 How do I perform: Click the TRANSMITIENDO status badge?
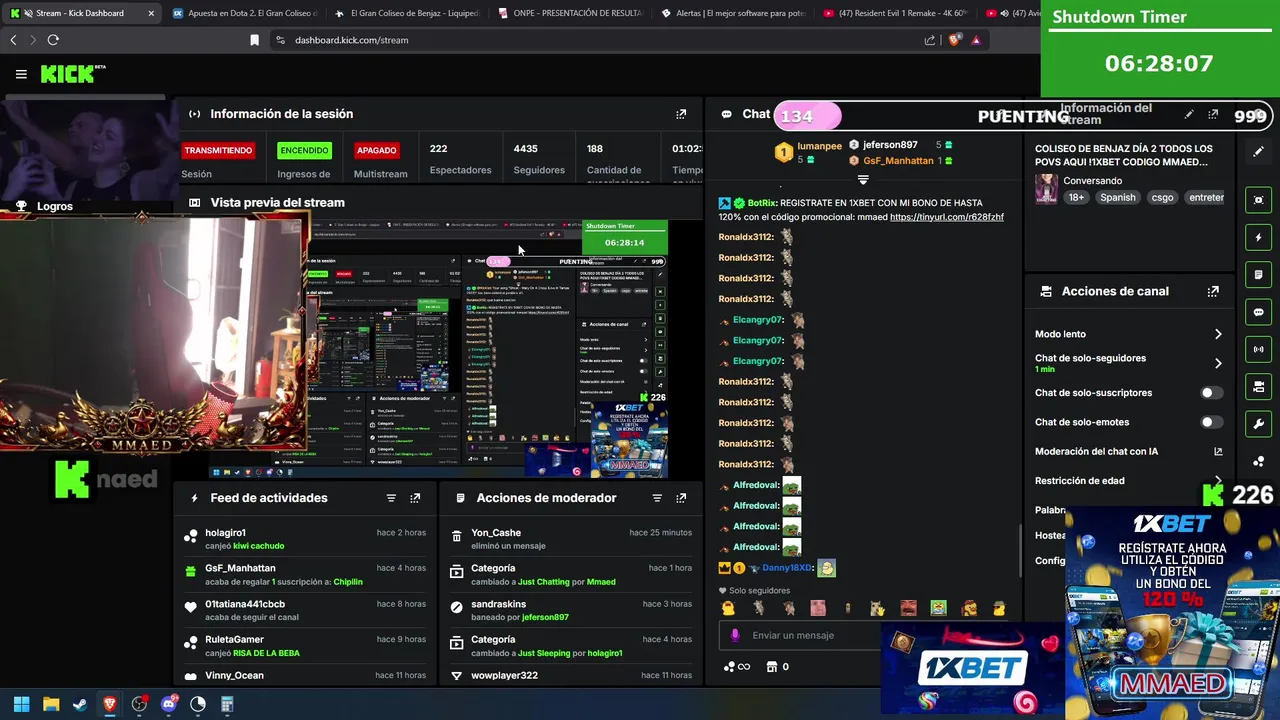pos(218,150)
